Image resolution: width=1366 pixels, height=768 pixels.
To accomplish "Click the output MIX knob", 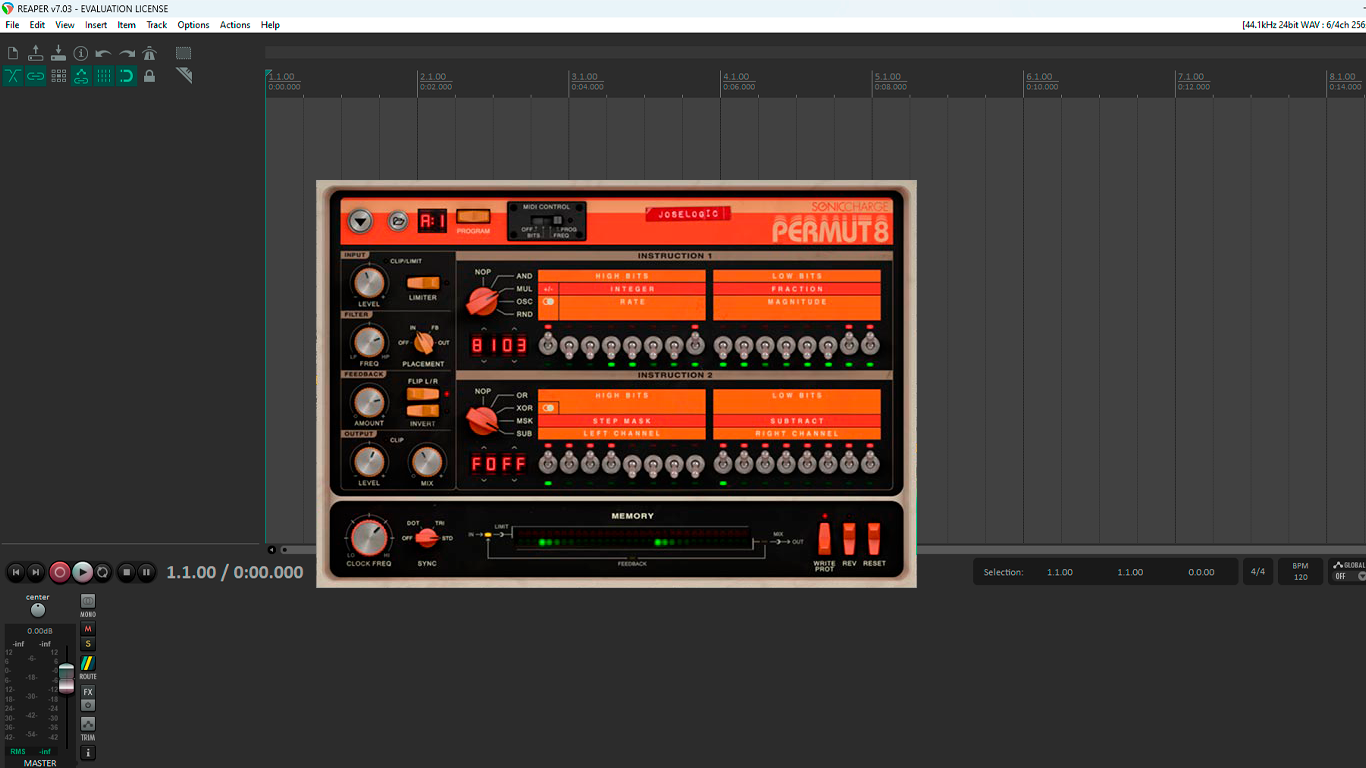I will click(427, 462).
